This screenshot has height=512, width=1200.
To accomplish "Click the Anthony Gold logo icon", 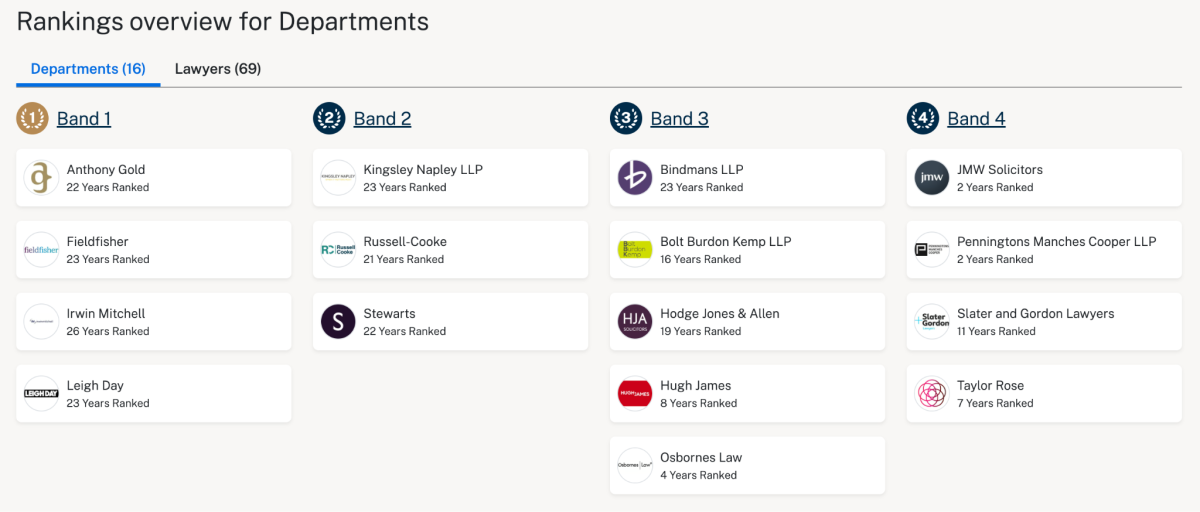I will pos(41,178).
